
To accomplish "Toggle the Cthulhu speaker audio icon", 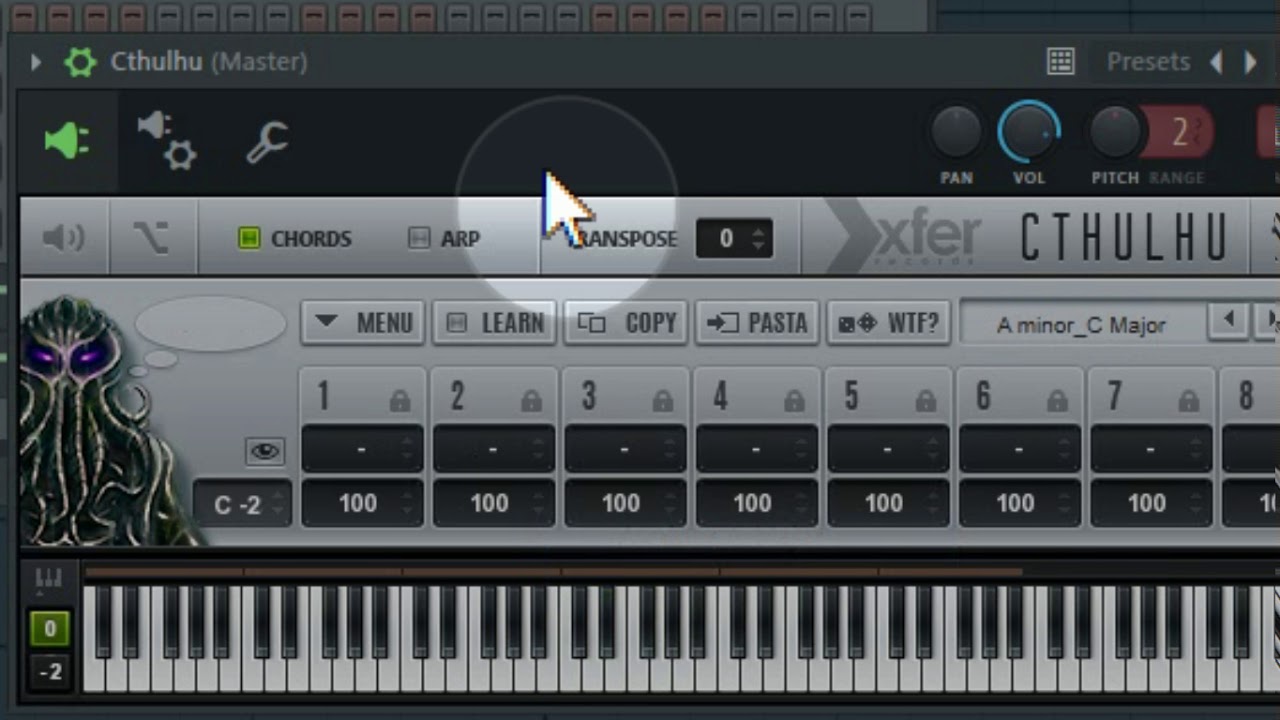I will click(64, 238).
